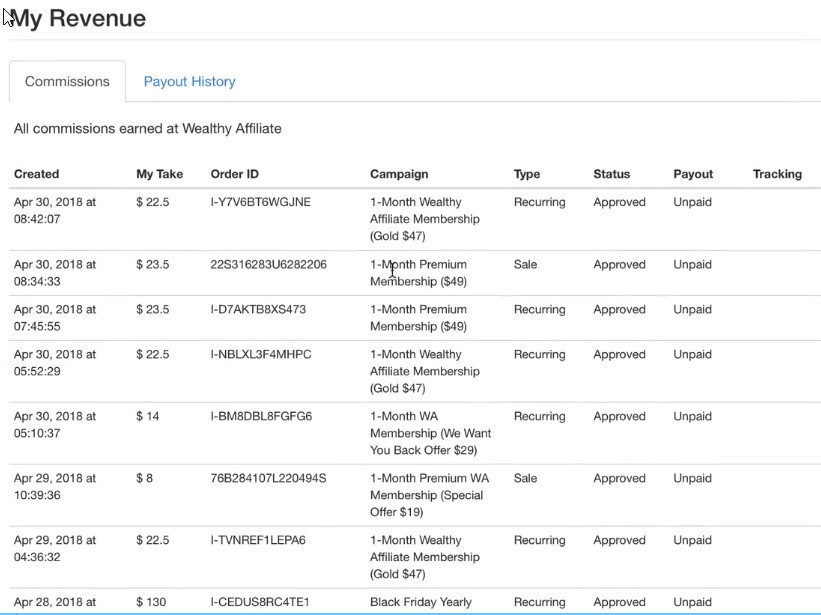This screenshot has width=821, height=615.
Task: Click the date Apr 29, 2018 at 04:36:32
Action: point(55,548)
